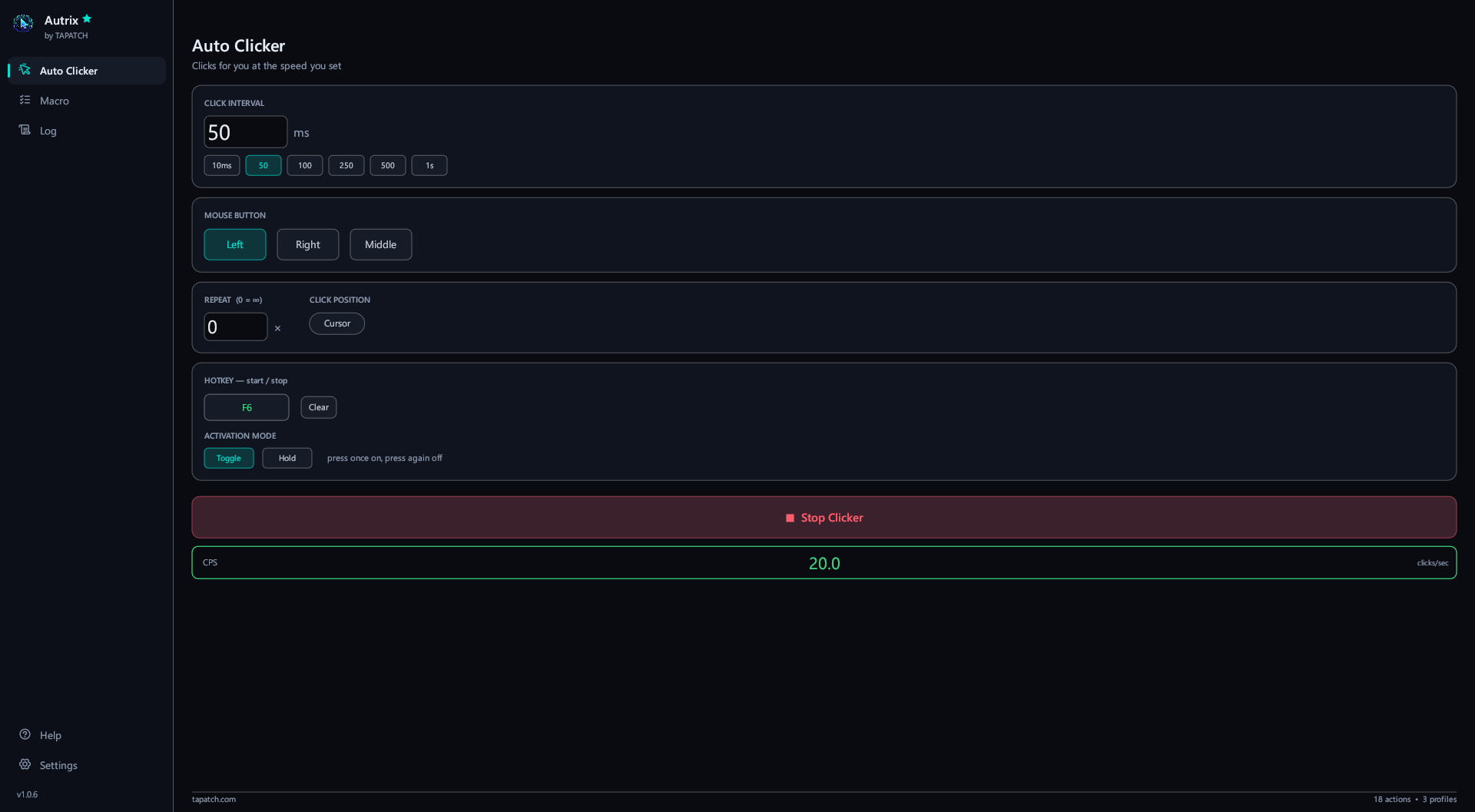Screen dimensions: 1475x812
Task: Click the 'clicks/sec' unit label
Action: (x=1433, y=563)
